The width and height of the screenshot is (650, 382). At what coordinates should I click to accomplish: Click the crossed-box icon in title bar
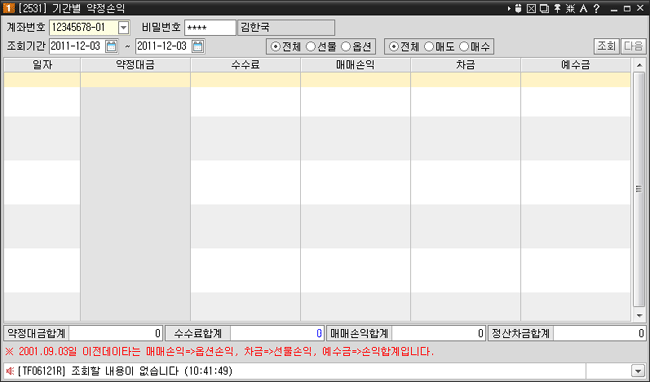click(531, 8)
